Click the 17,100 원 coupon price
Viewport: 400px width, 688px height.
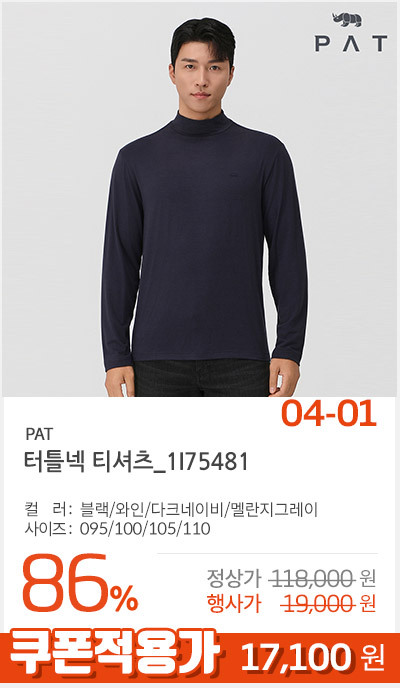click(x=313, y=658)
